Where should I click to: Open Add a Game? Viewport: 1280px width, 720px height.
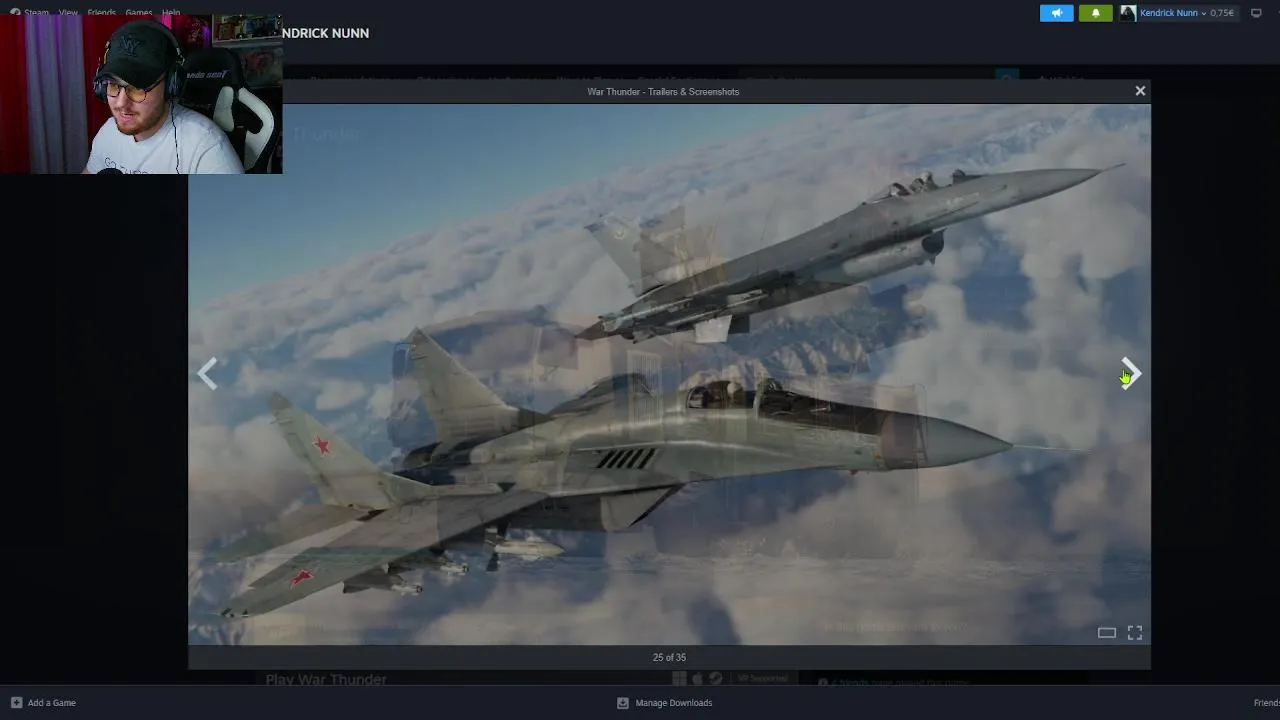coord(44,703)
